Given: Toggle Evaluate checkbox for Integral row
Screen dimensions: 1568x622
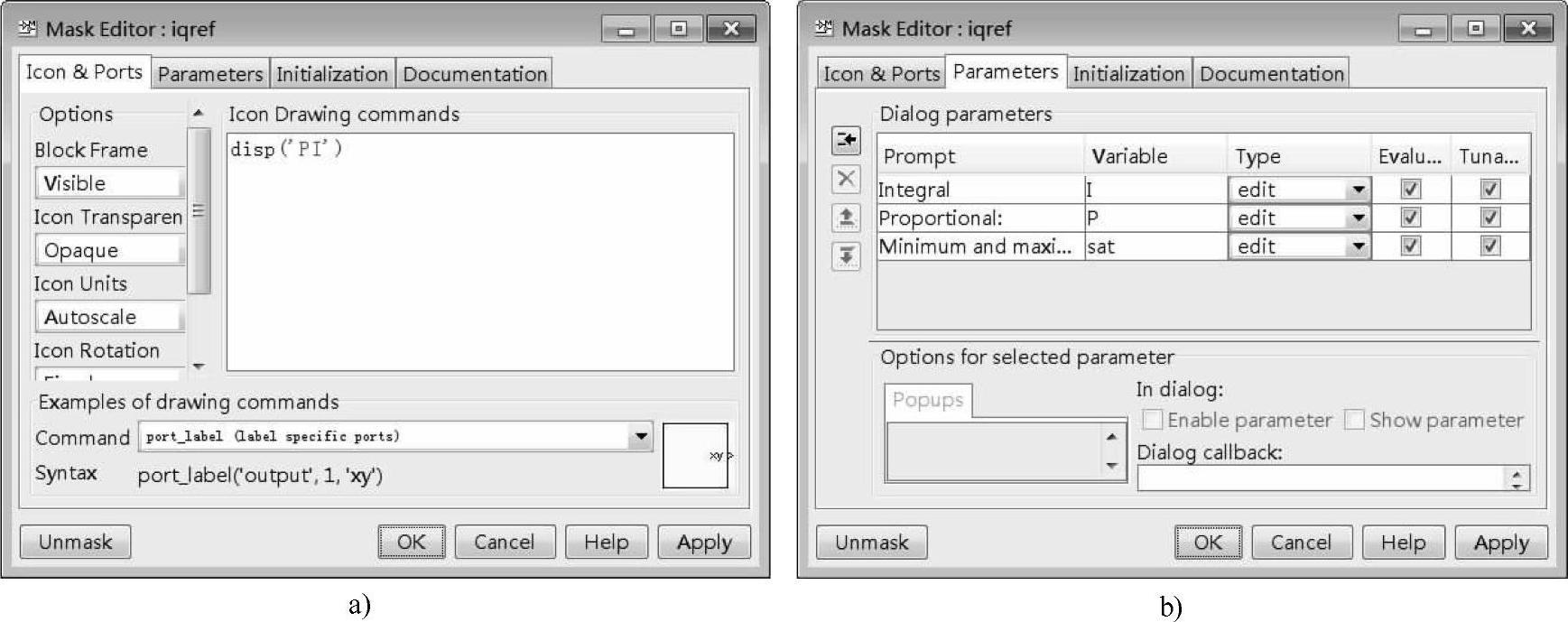Looking at the screenshot, I should tap(1410, 190).
